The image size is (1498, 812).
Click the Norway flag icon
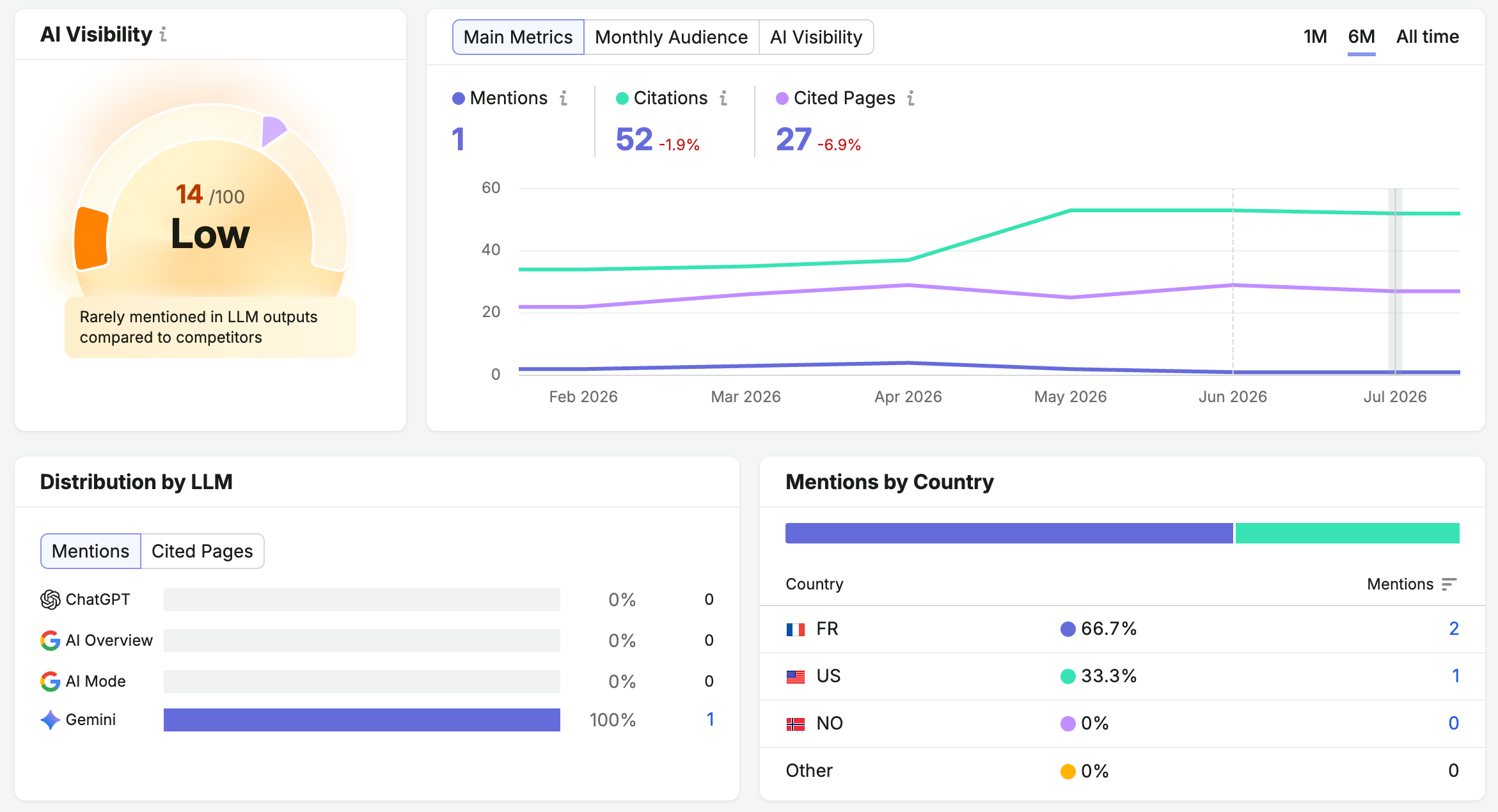pyautogui.click(x=796, y=724)
